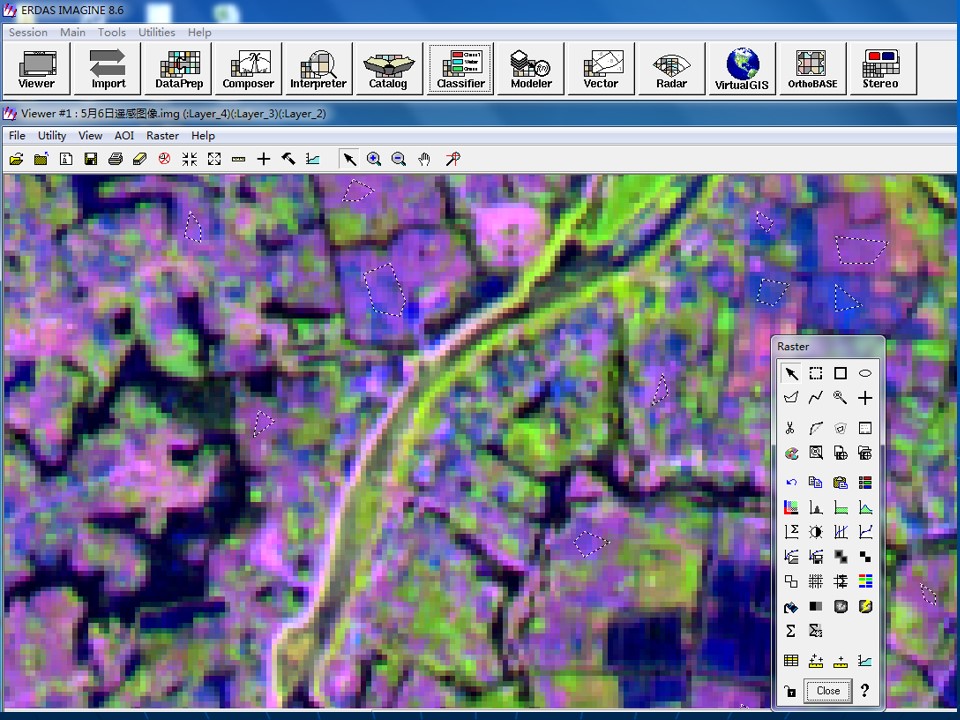Close the Raster tool palette
This screenshot has width=960, height=720.
pyautogui.click(x=828, y=691)
